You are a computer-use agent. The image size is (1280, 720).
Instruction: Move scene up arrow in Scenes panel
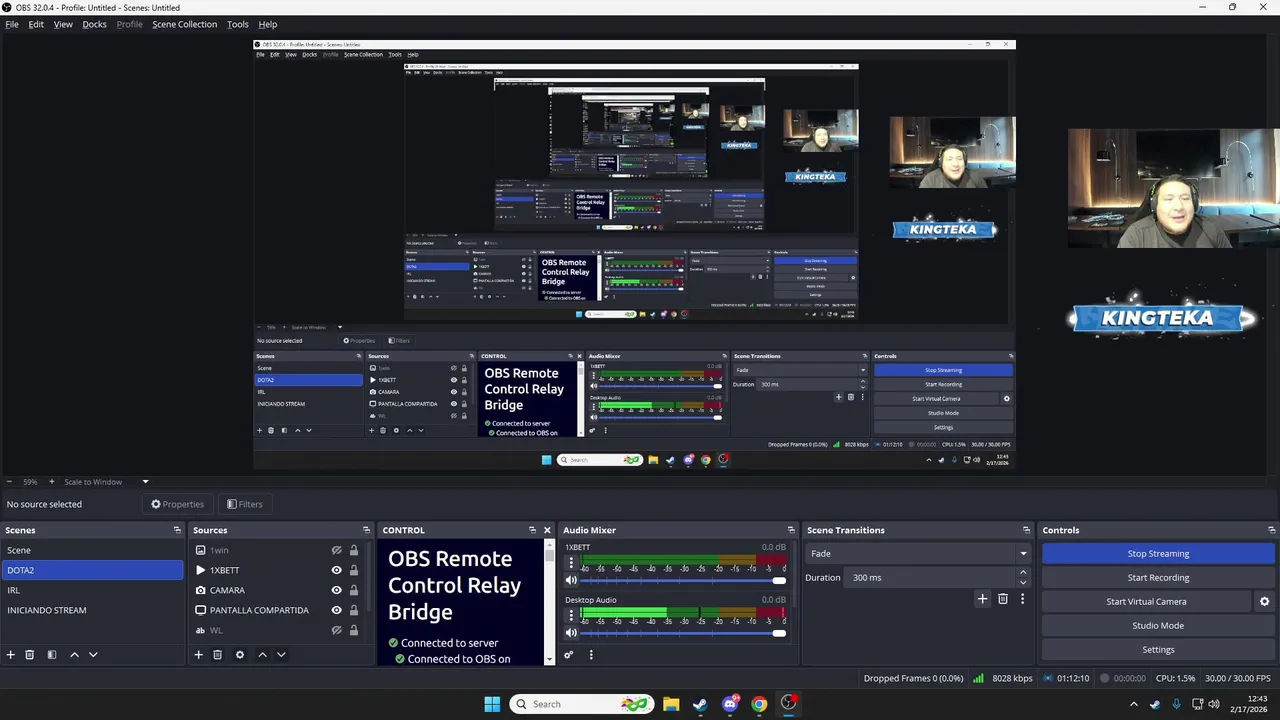point(74,655)
